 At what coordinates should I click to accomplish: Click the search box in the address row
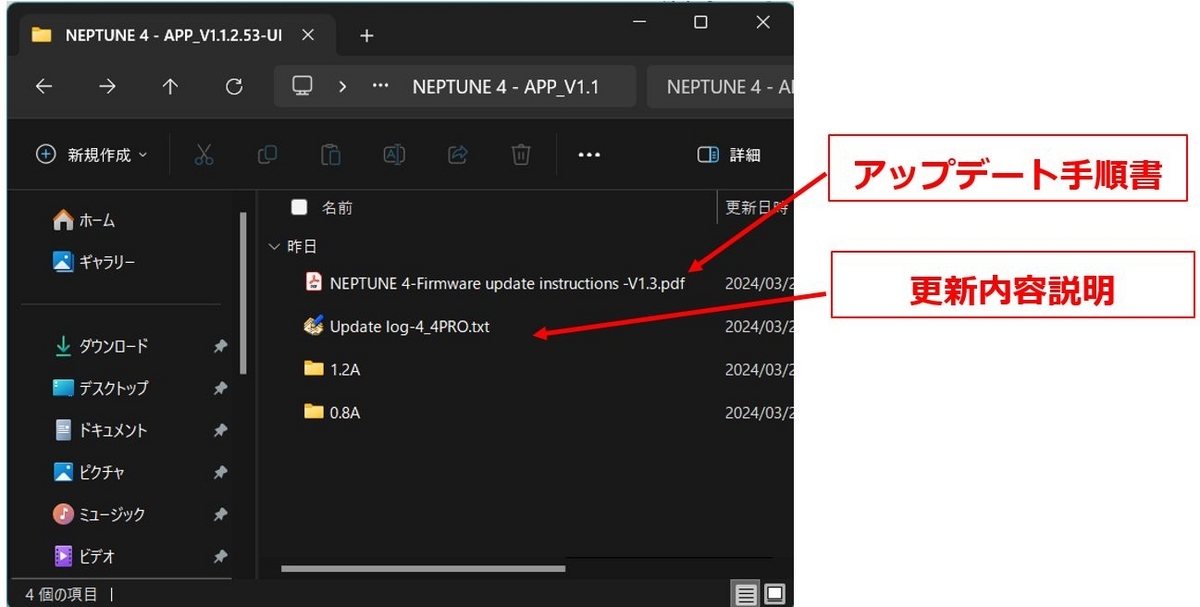point(720,87)
